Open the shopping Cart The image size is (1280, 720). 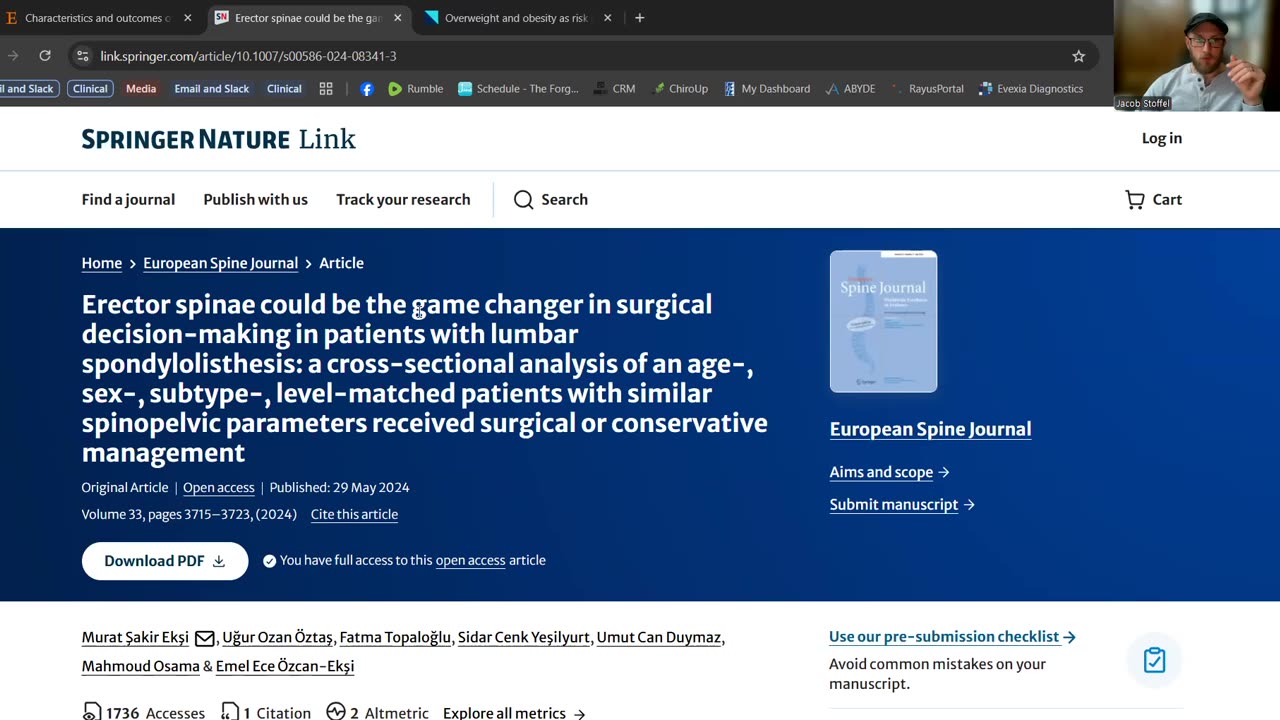[1153, 199]
